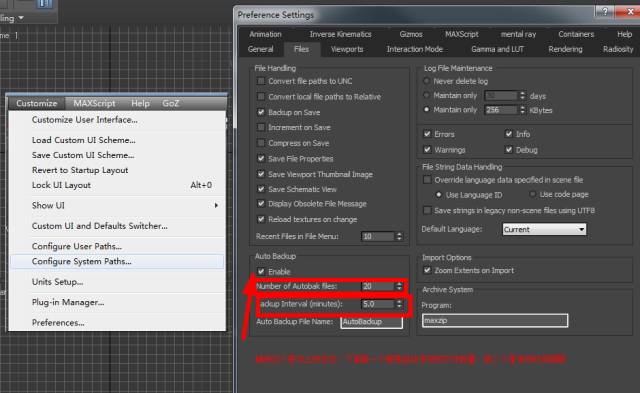The image size is (640, 393).
Task: Open Units Setup... entry
Action: pos(58,282)
